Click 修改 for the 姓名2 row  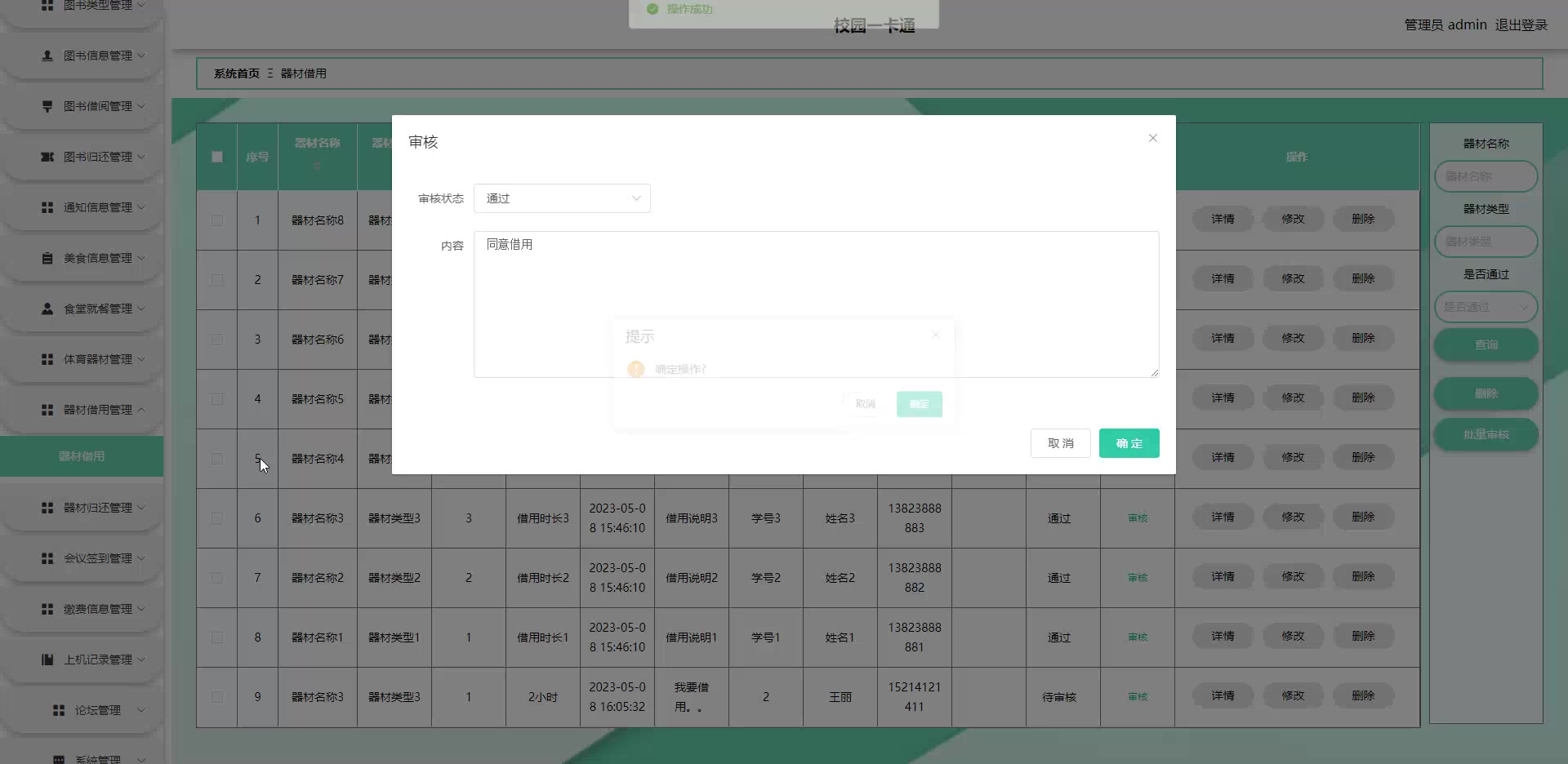pos(1293,576)
